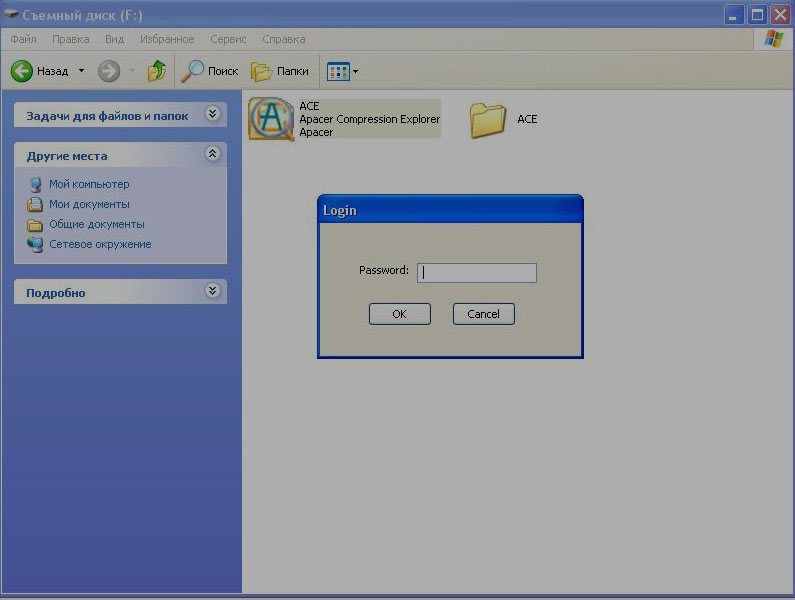Open the Apacer Compression Explorer application icon
The image size is (795, 600).
[270, 119]
